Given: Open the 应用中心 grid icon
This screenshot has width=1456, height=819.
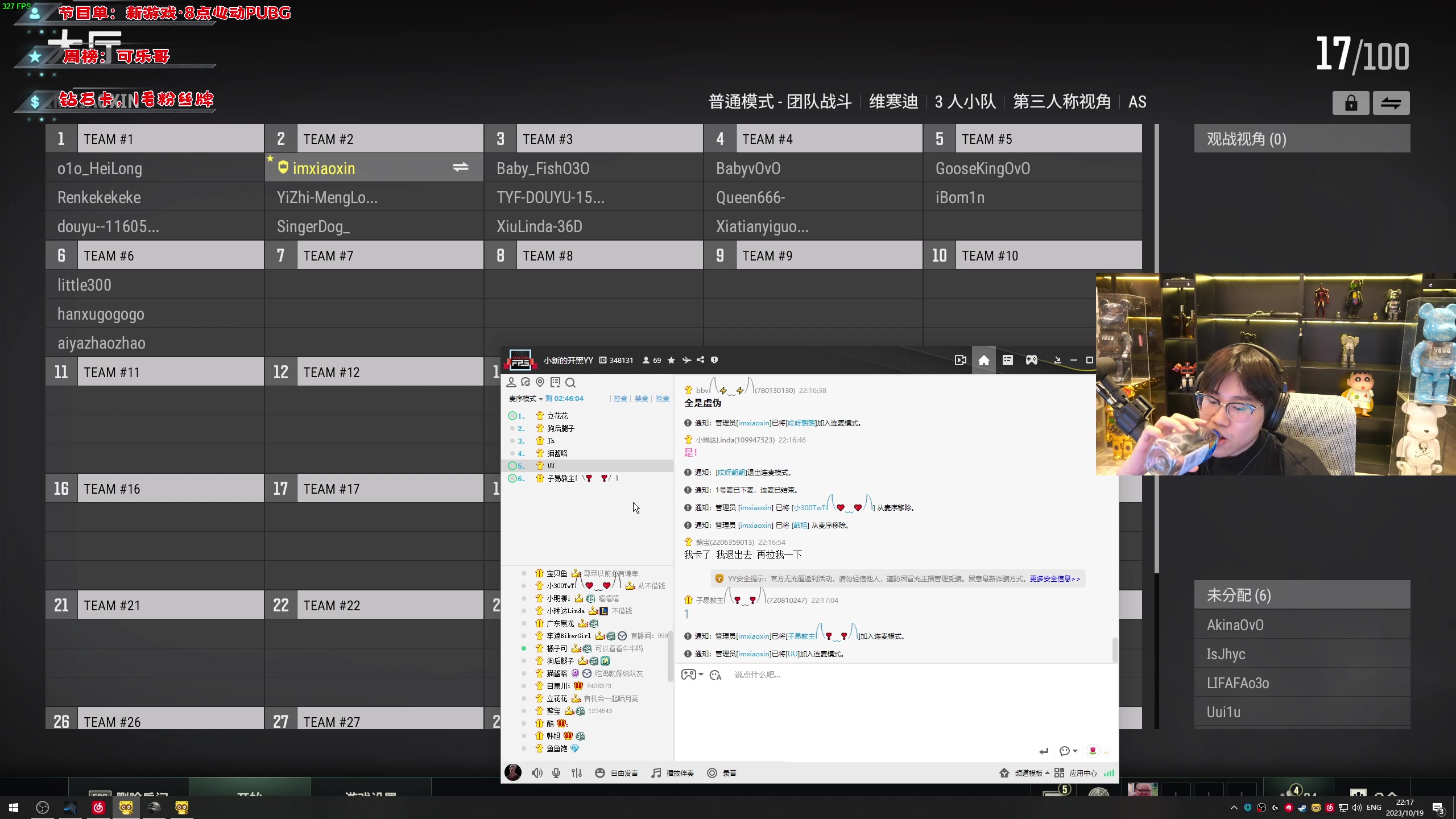Looking at the screenshot, I should pos(1060,772).
